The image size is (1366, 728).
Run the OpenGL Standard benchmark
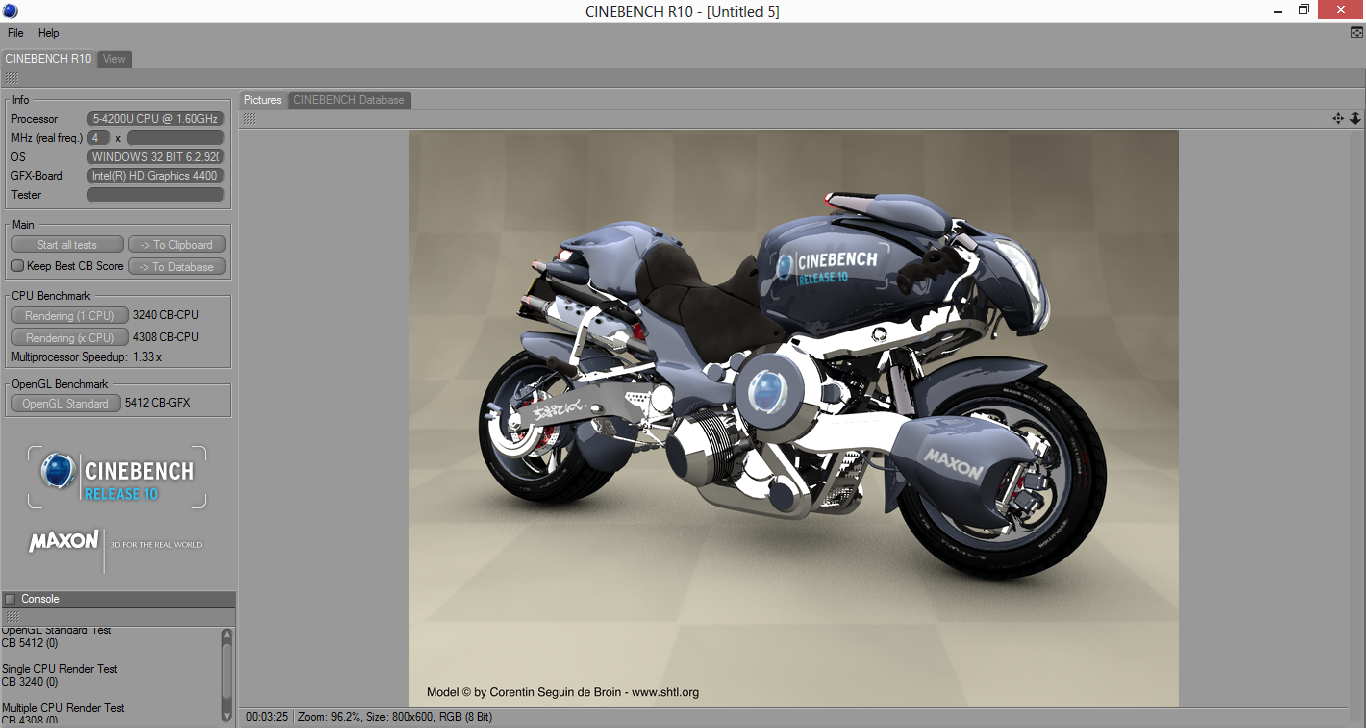pyautogui.click(x=66, y=404)
